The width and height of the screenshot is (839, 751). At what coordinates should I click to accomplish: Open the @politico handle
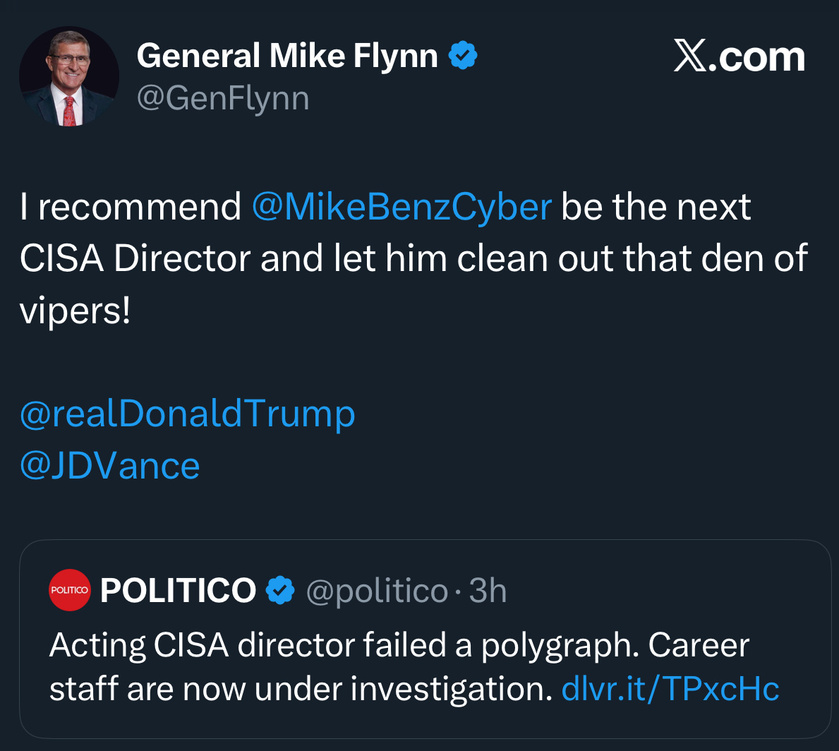pos(376,592)
